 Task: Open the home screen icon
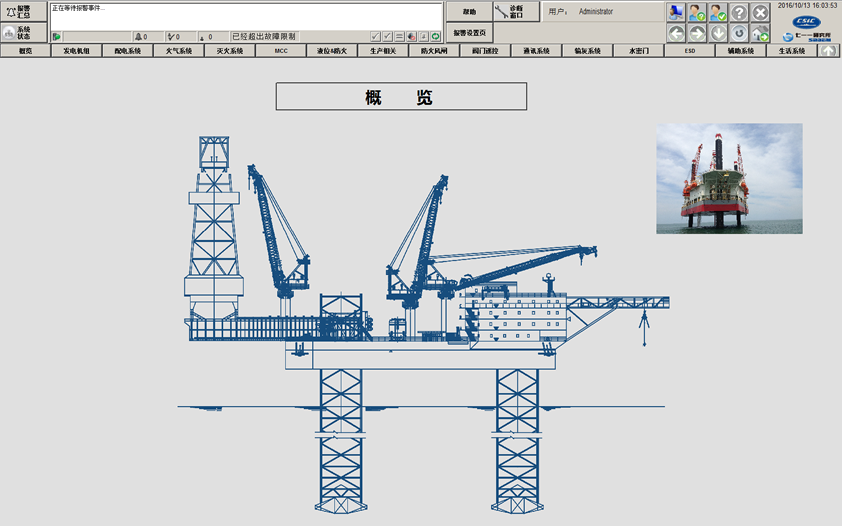coord(760,33)
